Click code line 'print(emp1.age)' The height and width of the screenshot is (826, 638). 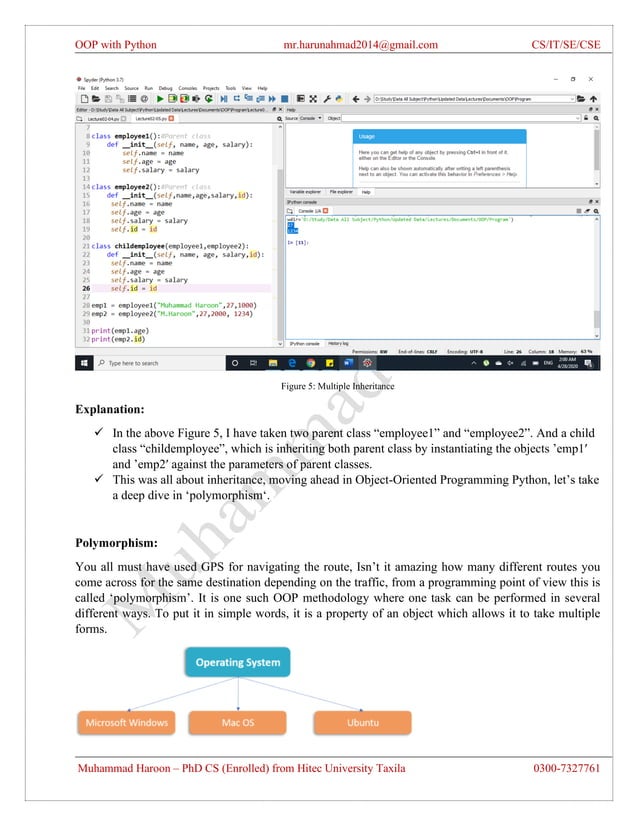tap(120, 330)
